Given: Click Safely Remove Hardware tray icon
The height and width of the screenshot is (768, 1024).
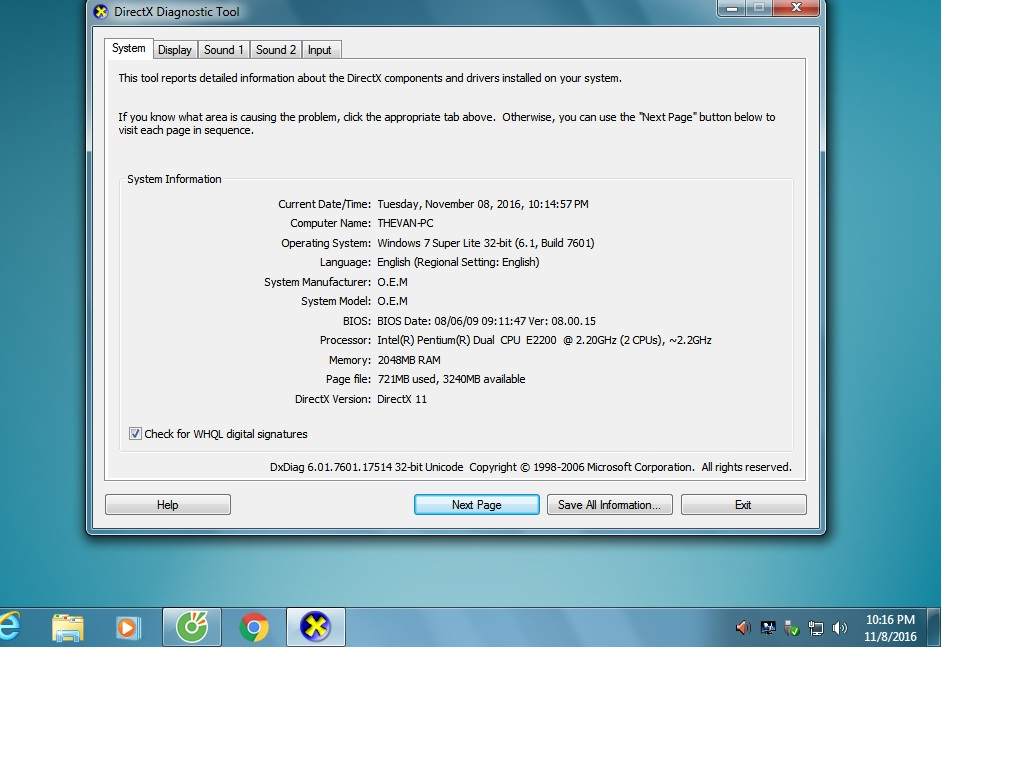Looking at the screenshot, I should pos(792,628).
